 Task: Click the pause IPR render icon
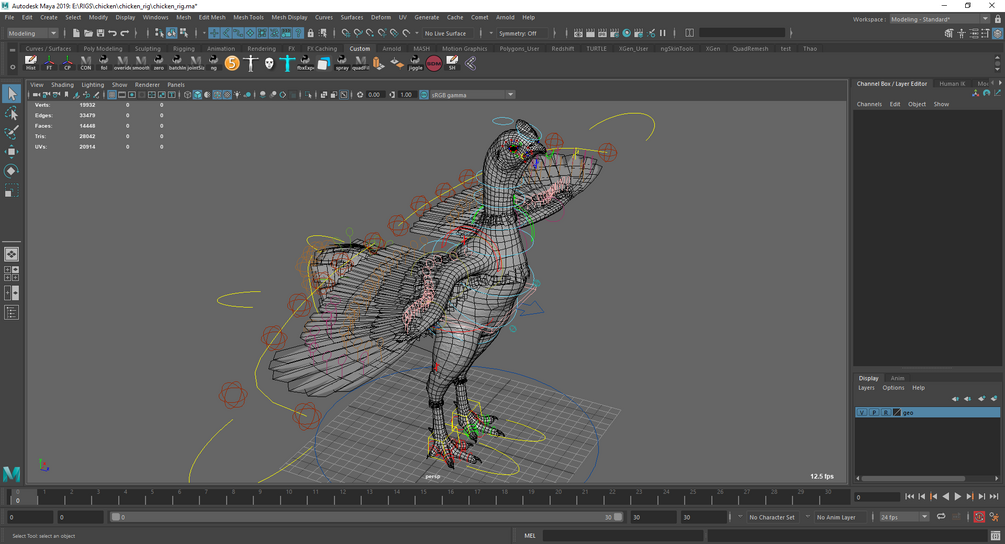pos(663,33)
